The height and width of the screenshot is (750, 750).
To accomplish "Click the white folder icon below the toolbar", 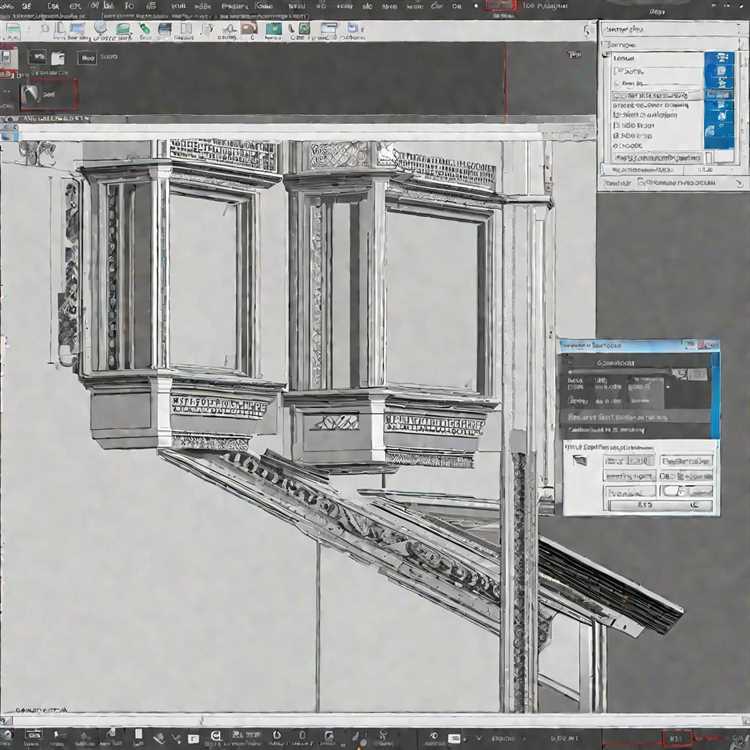I will 58,58.
